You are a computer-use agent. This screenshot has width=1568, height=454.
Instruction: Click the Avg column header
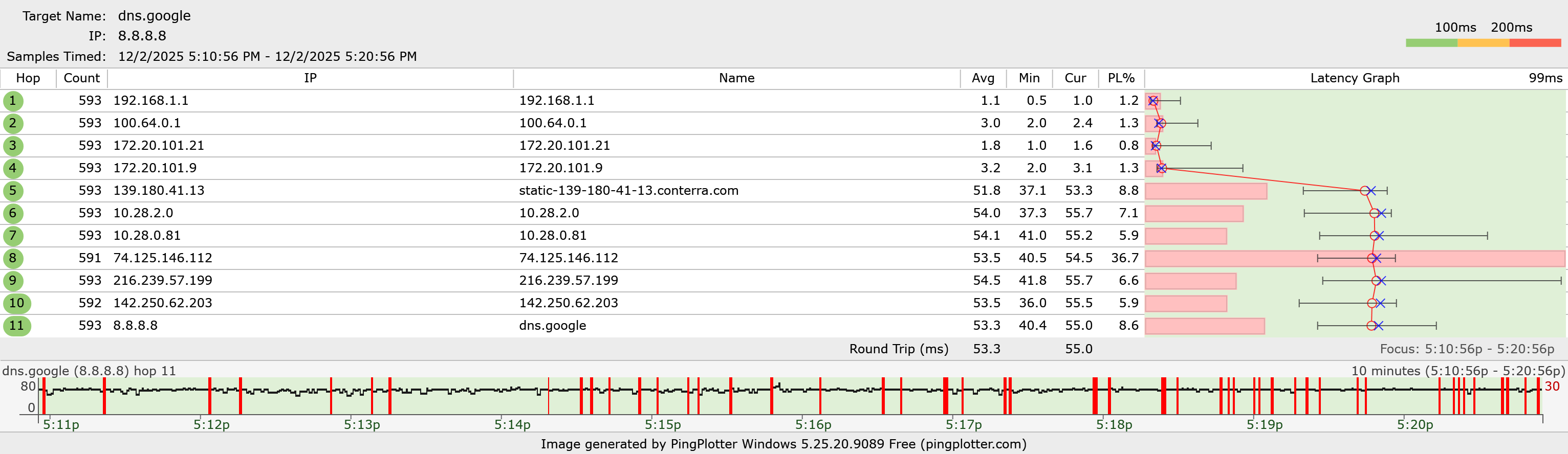(x=983, y=78)
